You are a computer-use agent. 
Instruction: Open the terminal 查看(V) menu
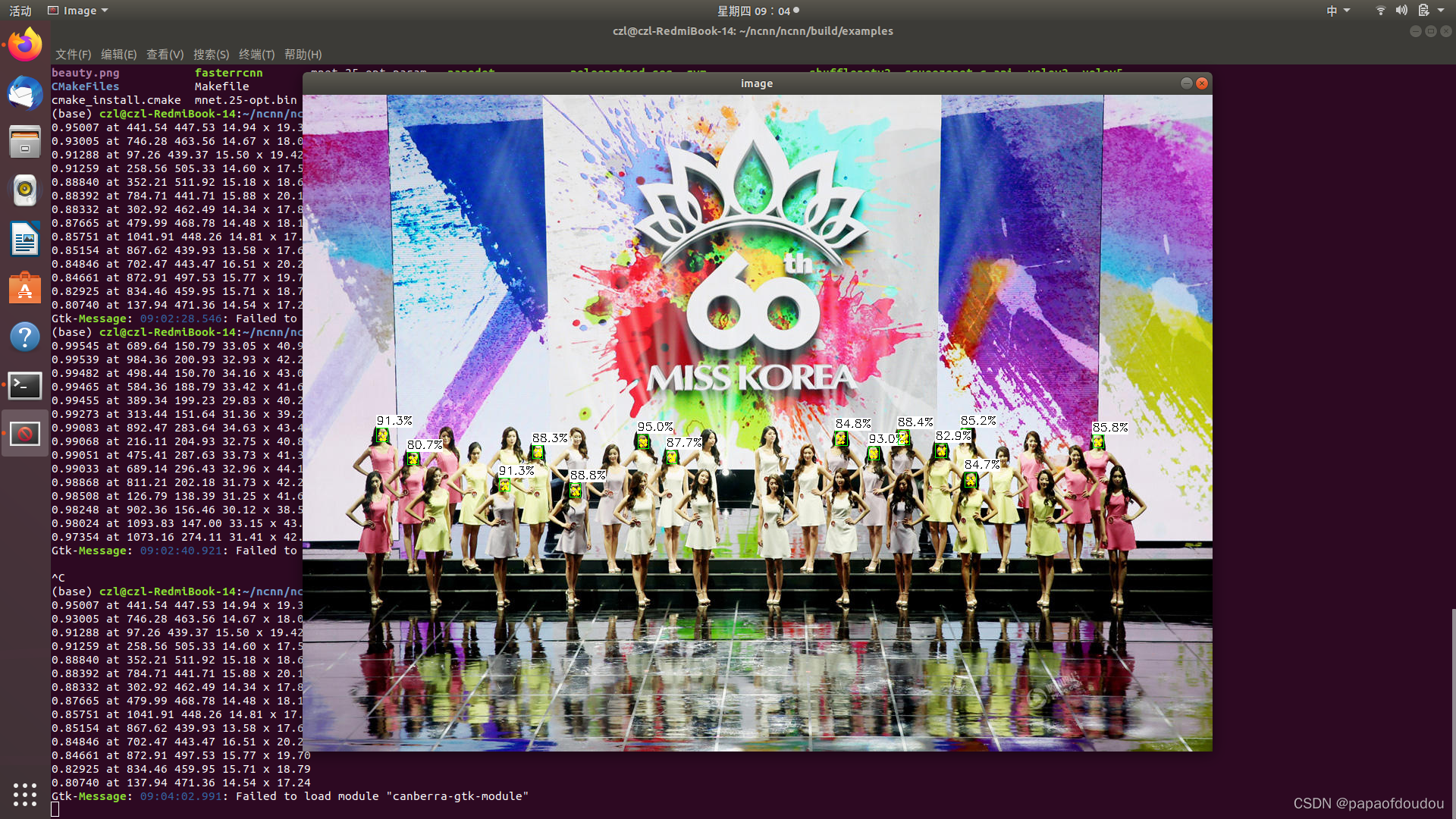click(165, 55)
